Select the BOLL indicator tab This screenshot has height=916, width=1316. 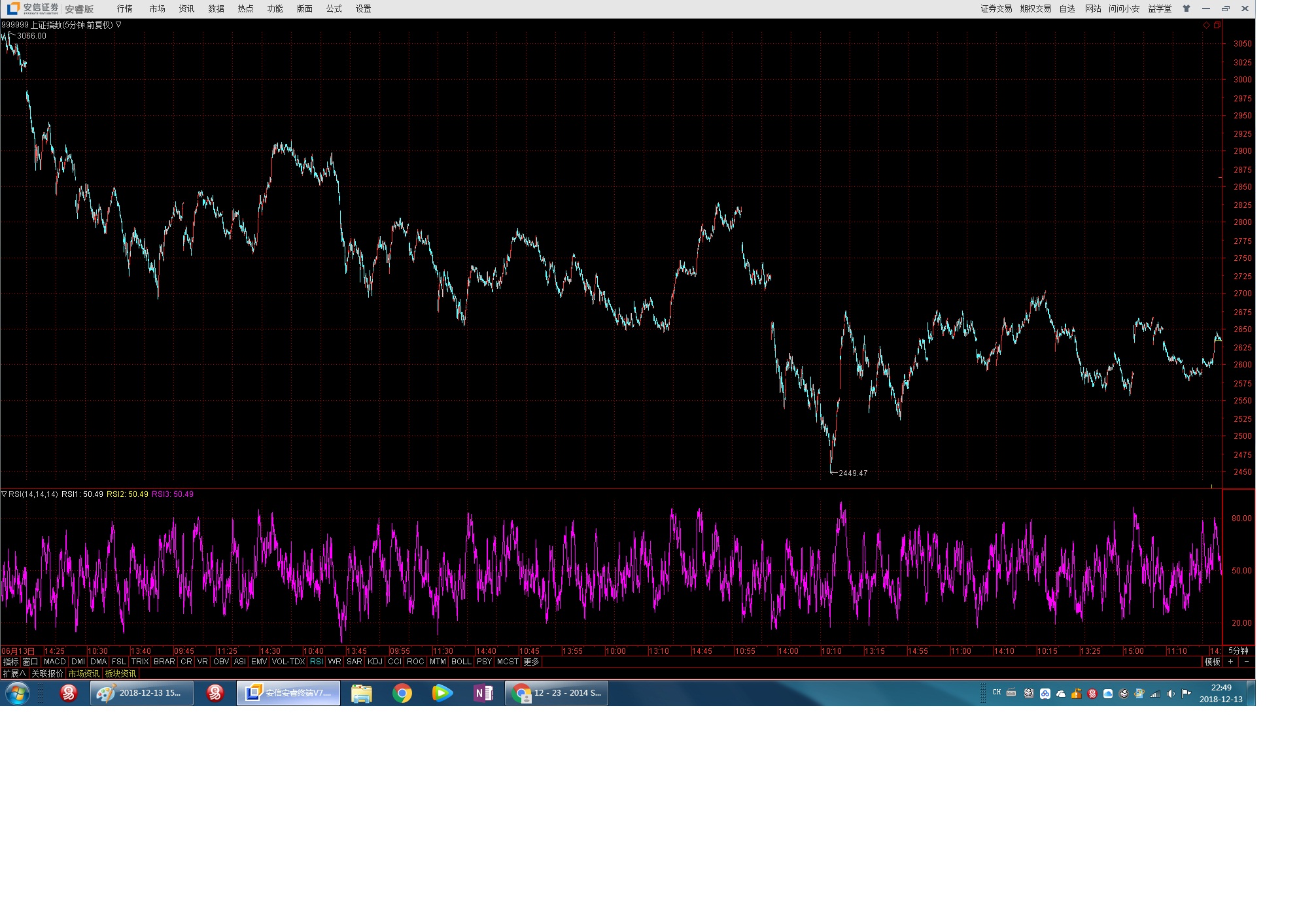click(461, 662)
